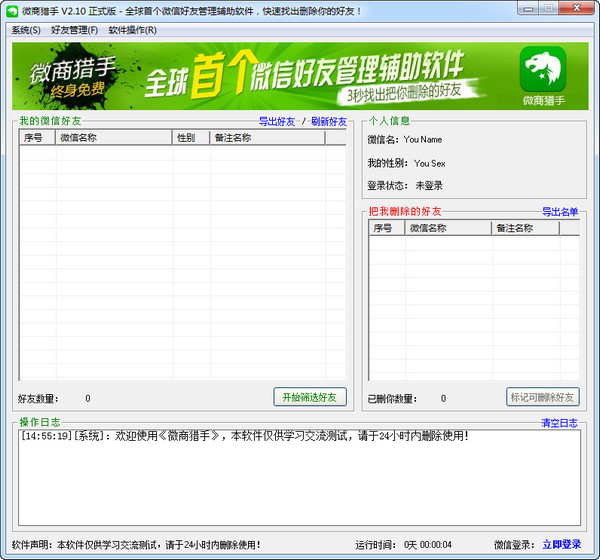Click the 导出名单 link
Viewport: 600px width, 560px height.
pos(560,212)
